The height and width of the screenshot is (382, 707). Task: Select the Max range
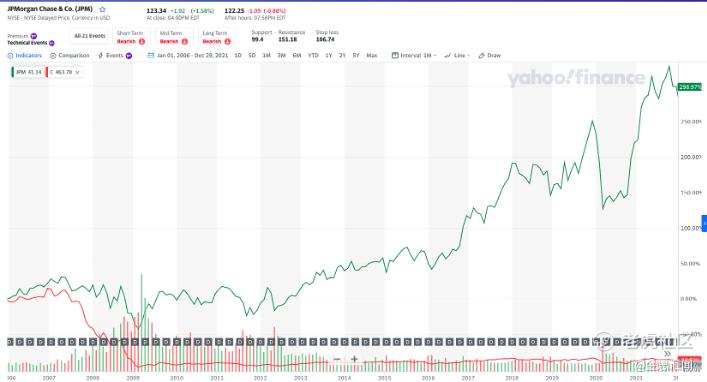pyautogui.click(x=372, y=55)
